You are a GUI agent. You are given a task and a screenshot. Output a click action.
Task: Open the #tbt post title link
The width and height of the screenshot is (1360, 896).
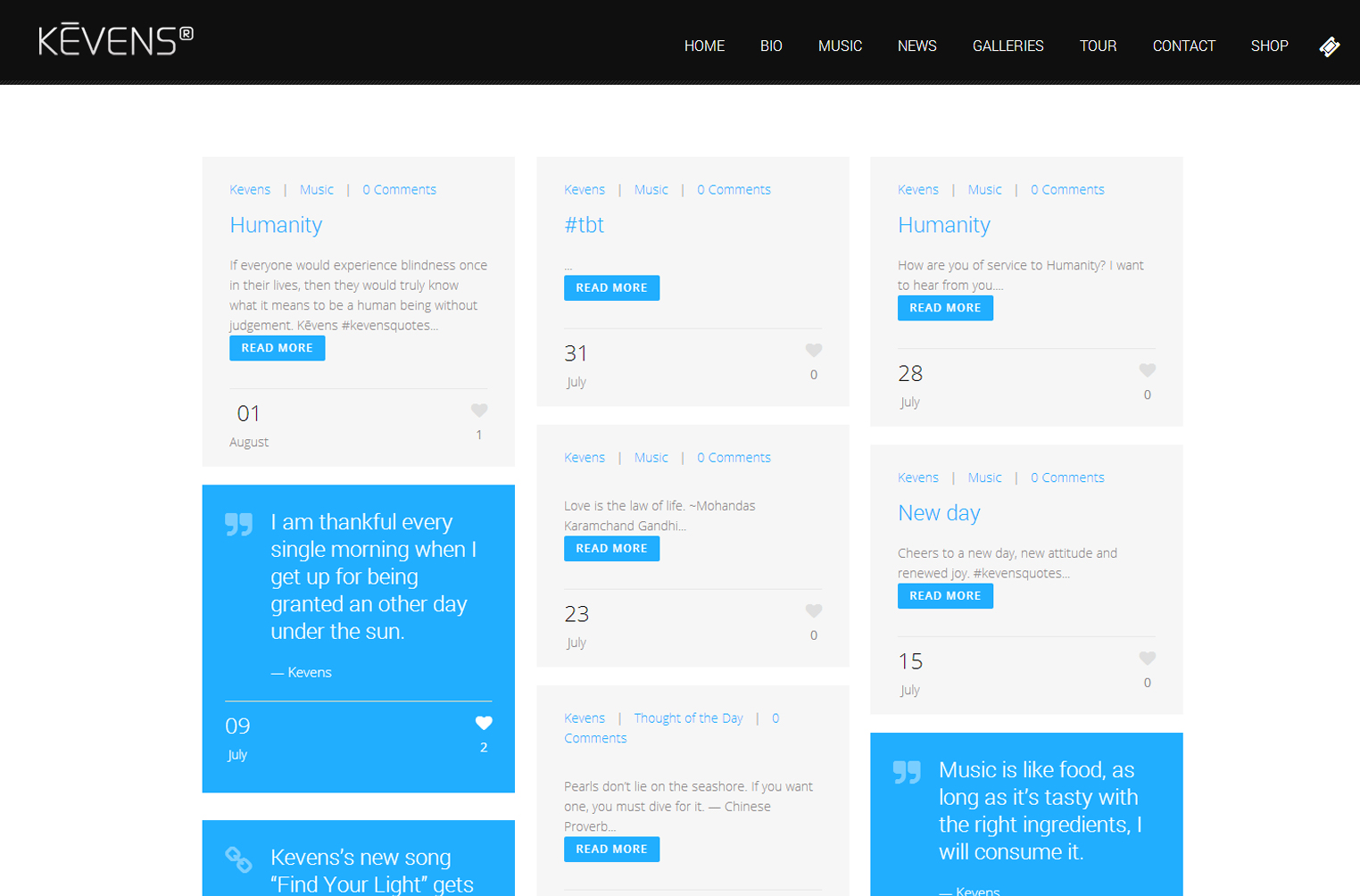584,225
